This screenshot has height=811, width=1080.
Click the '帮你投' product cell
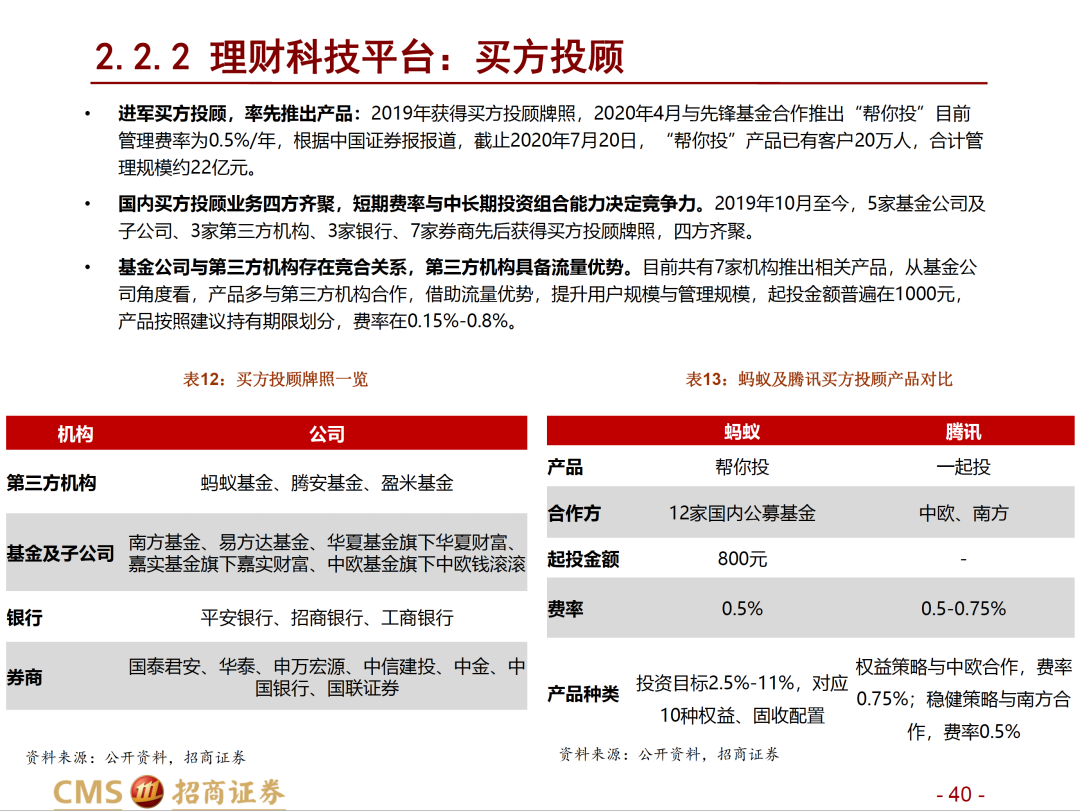[742, 467]
